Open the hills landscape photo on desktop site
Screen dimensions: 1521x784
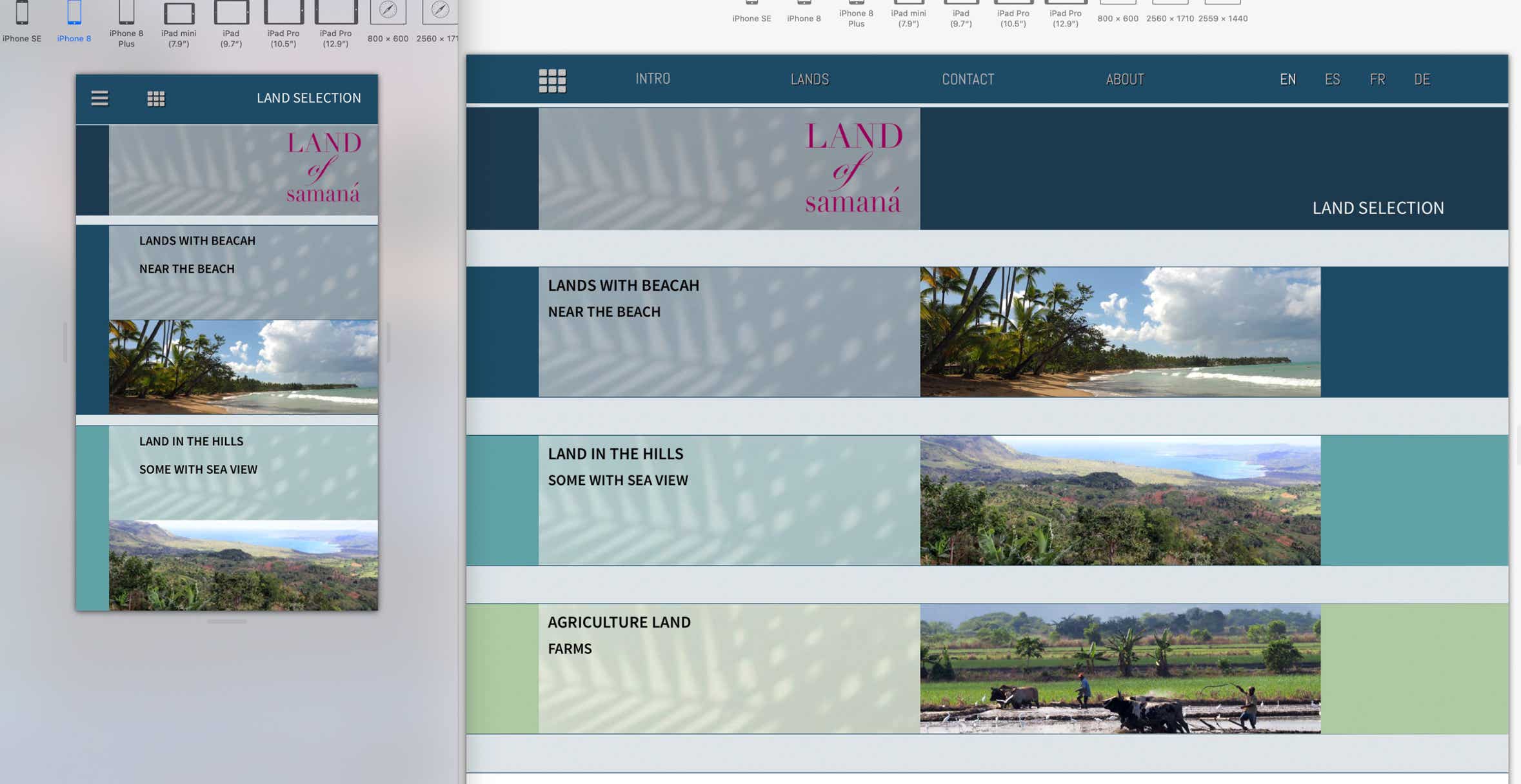click(1120, 500)
